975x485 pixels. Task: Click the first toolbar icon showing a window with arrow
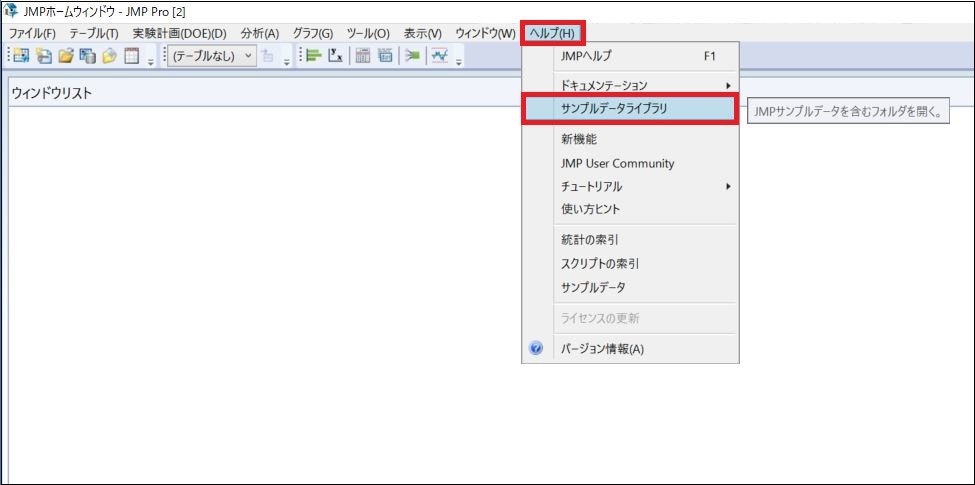[x=21, y=56]
